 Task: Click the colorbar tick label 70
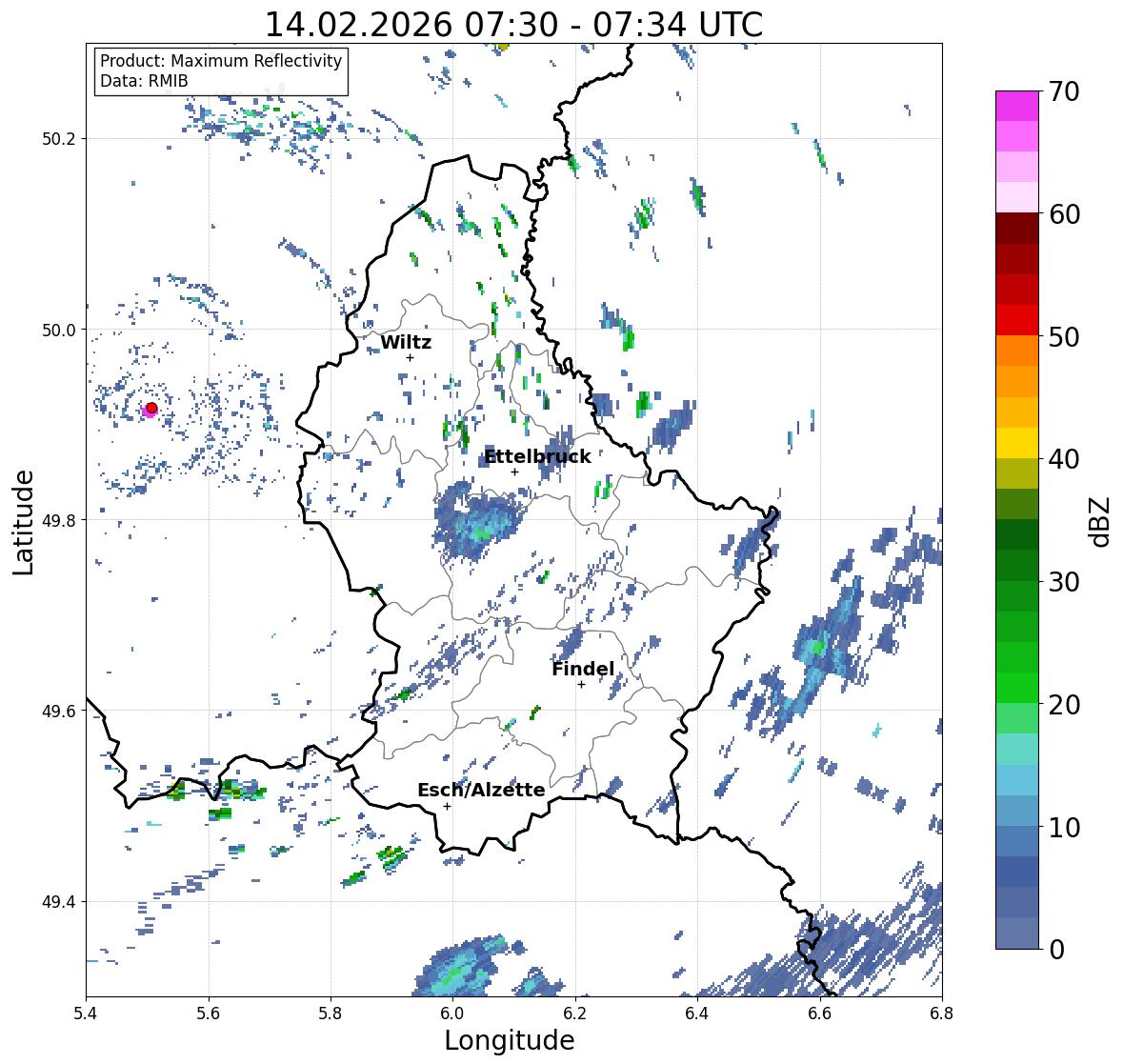click(x=1064, y=91)
